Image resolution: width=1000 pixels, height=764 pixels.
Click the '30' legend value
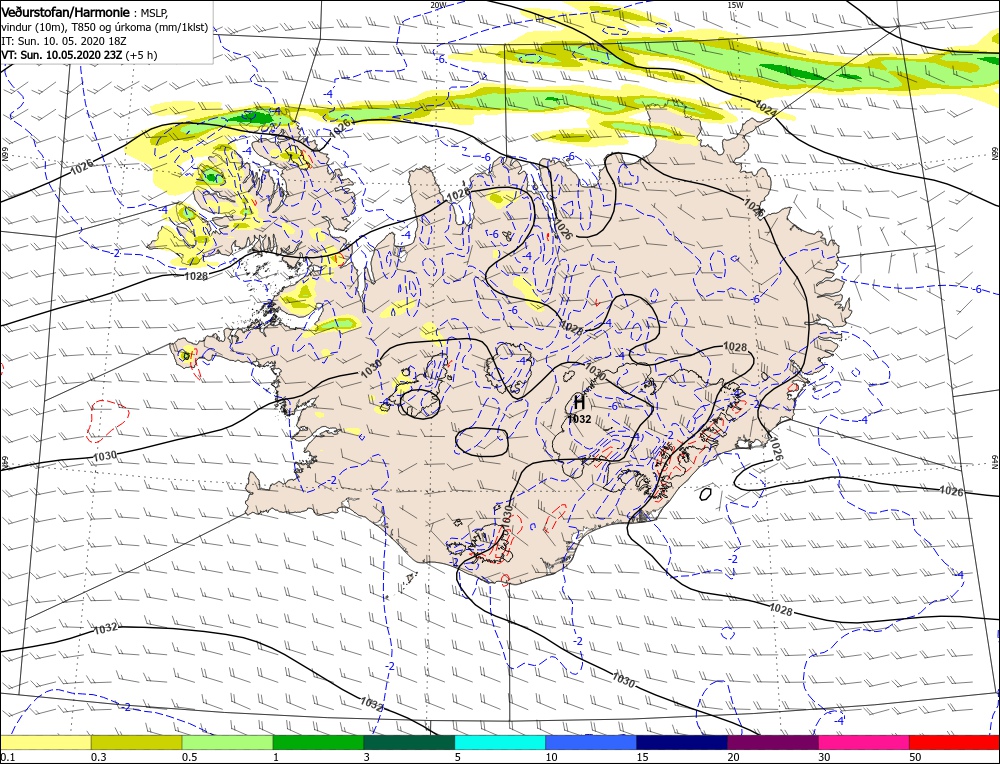(x=824, y=757)
